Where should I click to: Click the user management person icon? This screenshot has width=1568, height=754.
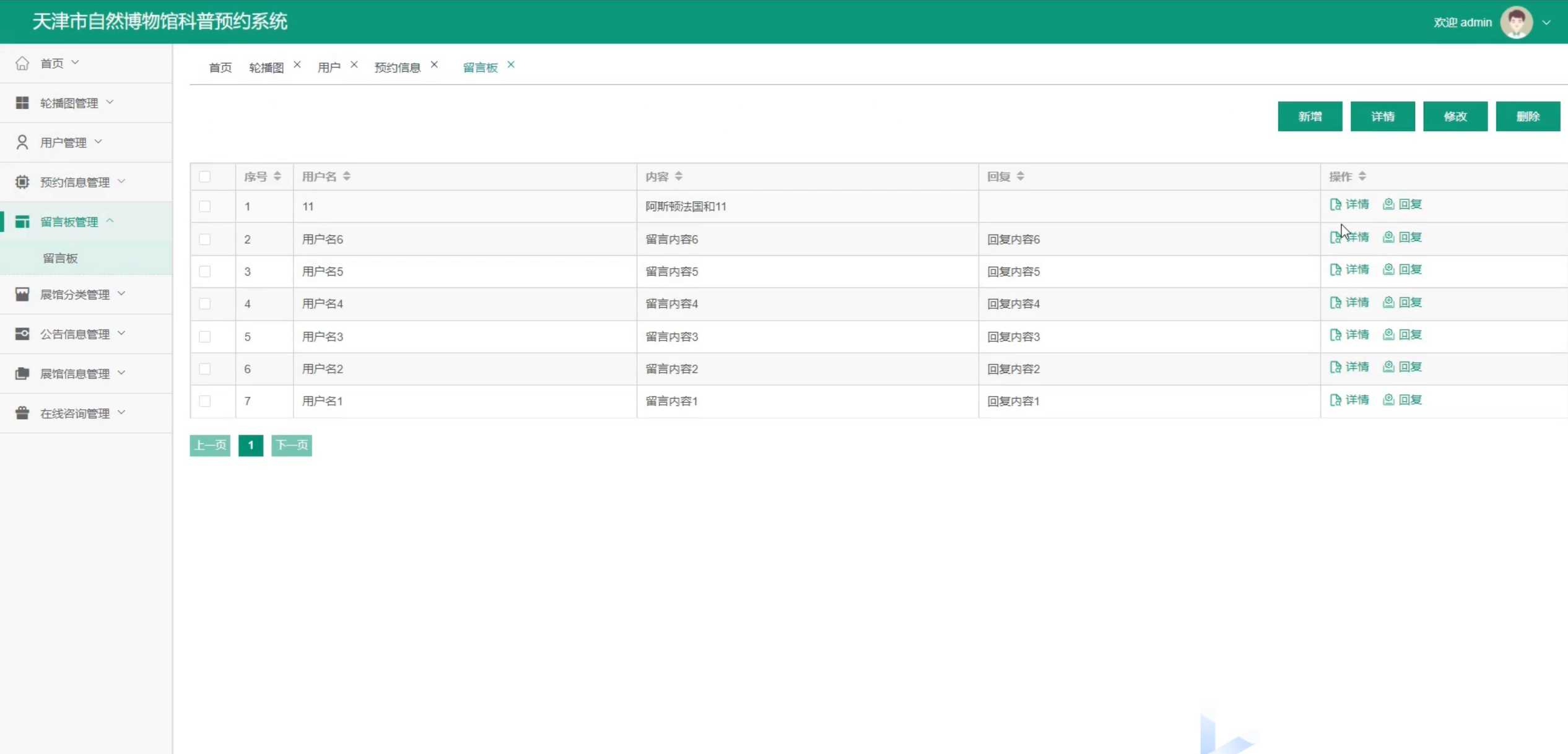[x=22, y=142]
